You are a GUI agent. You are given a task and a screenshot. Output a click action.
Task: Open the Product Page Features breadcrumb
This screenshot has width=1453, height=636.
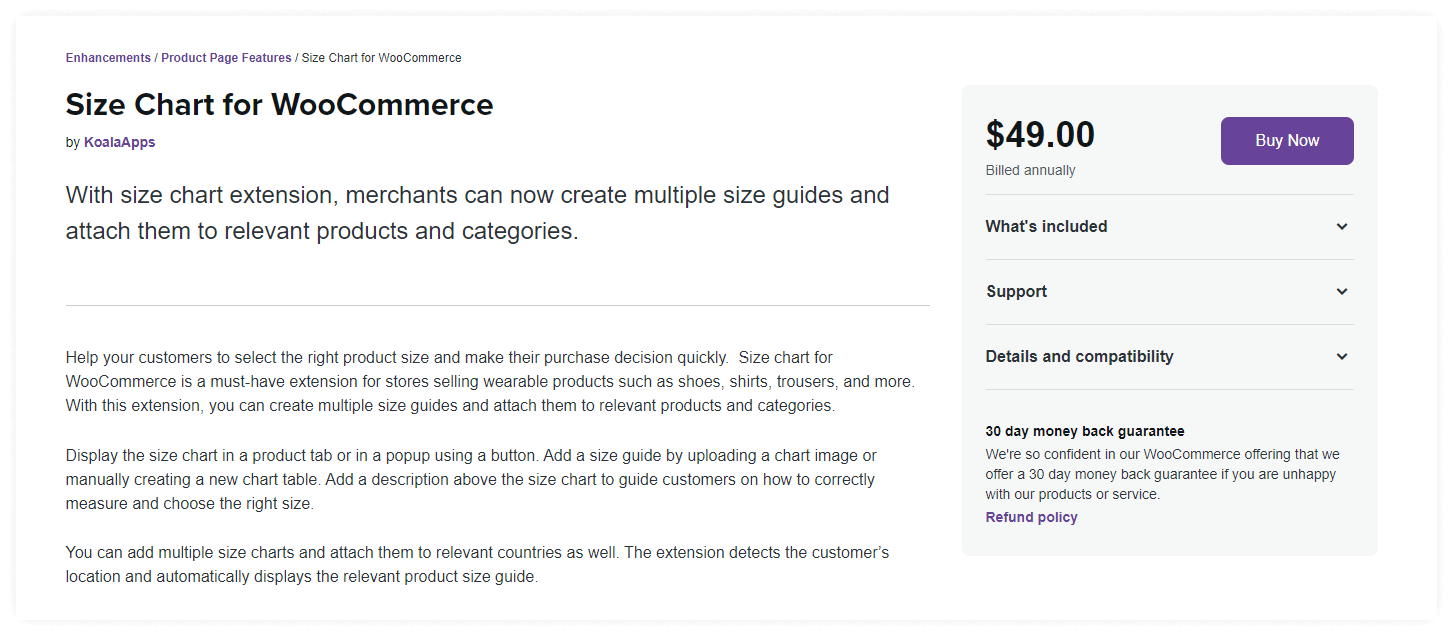pos(226,57)
